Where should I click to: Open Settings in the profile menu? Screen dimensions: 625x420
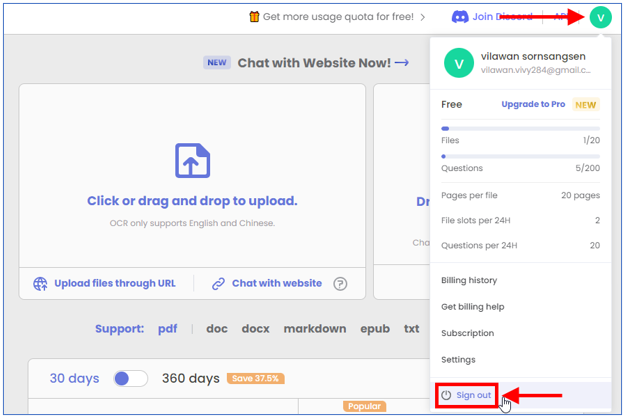pos(458,360)
